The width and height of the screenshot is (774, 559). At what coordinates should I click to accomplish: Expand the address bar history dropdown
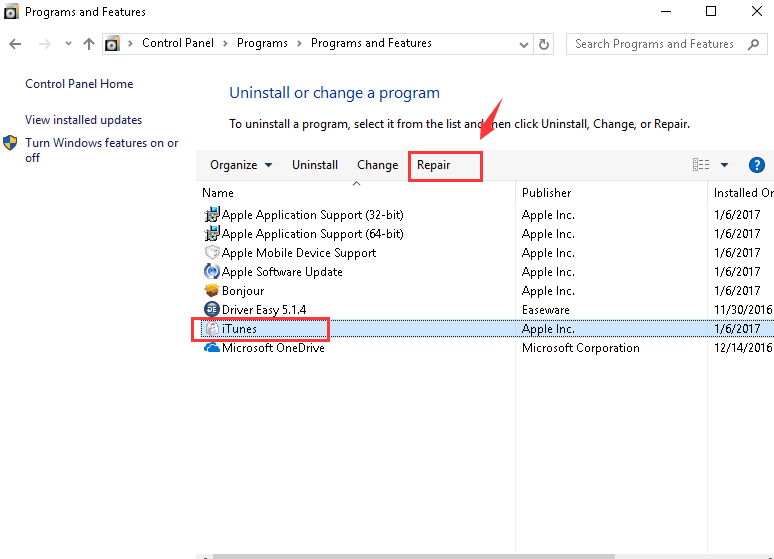[524, 44]
